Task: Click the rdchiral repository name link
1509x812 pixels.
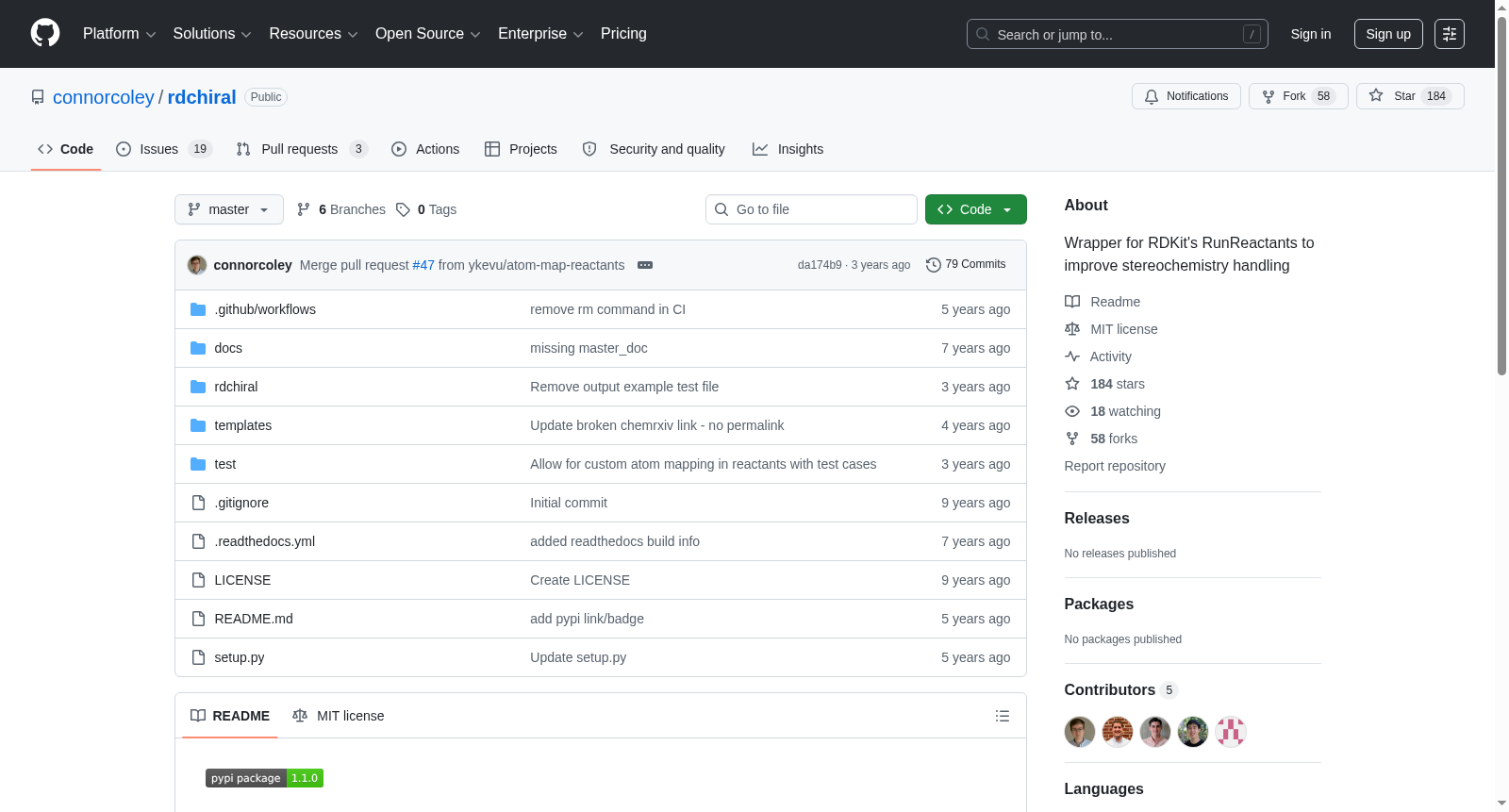Action: pyautogui.click(x=202, y=97)
